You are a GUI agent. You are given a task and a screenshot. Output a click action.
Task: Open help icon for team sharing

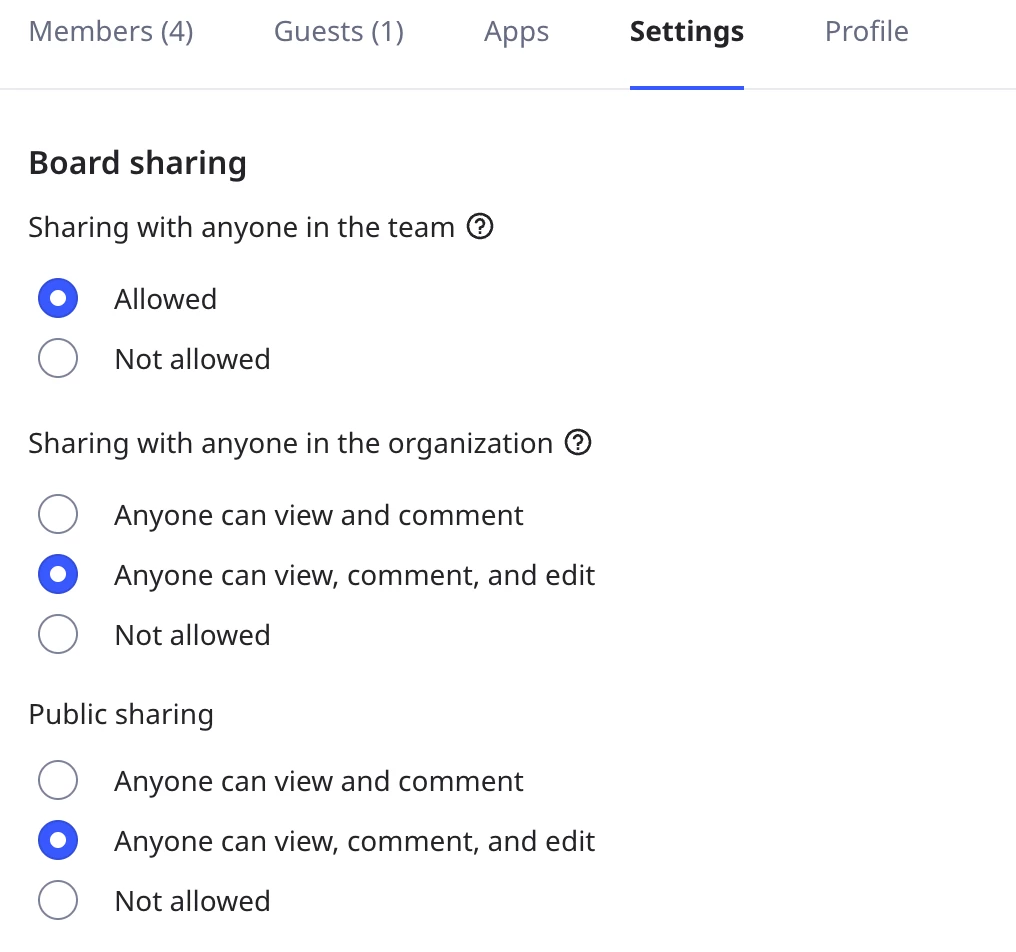[x=481, y=228]
